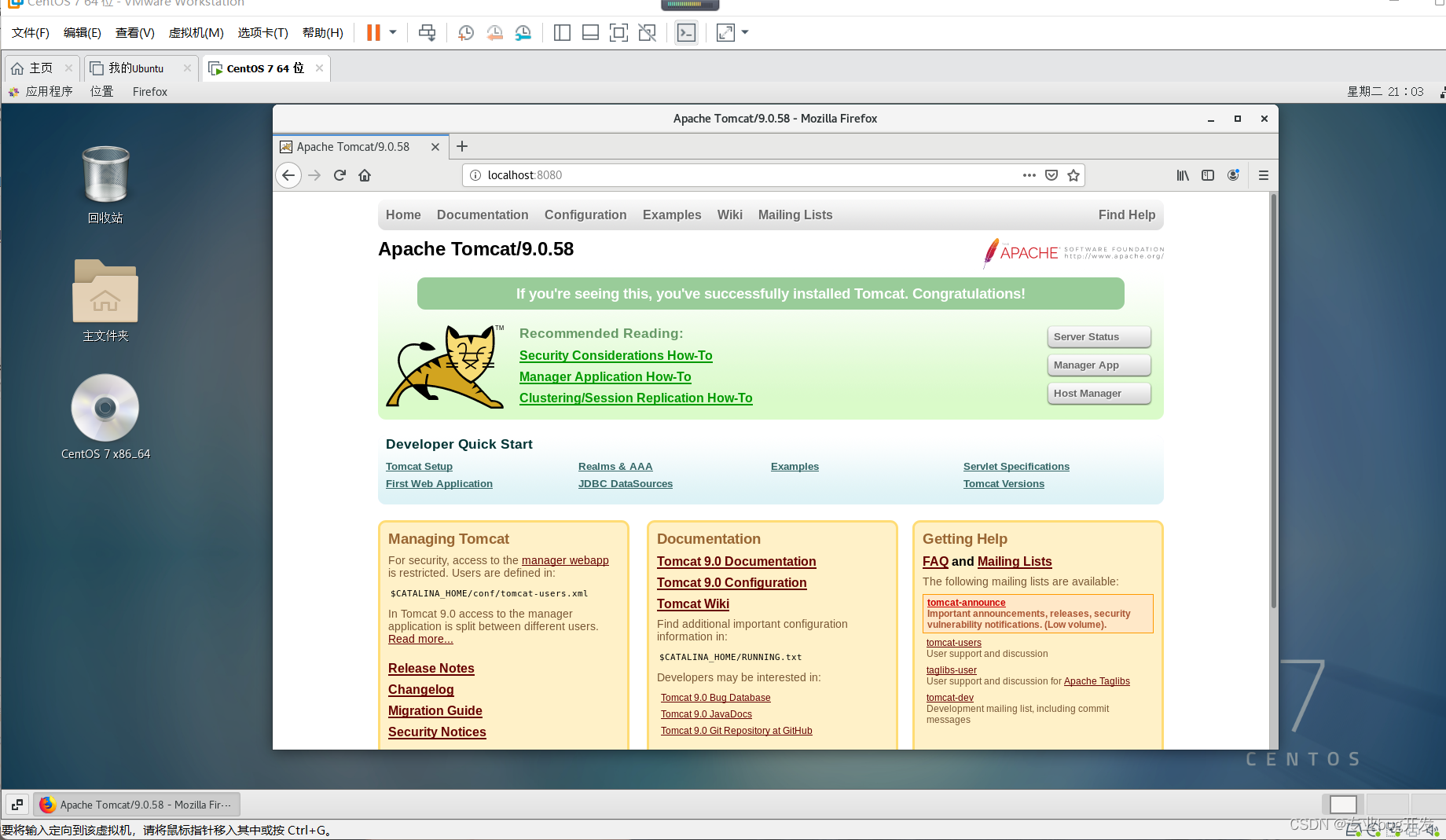
Task: Open the 回收站 trash desktop icon
Action: coord(105,185)
